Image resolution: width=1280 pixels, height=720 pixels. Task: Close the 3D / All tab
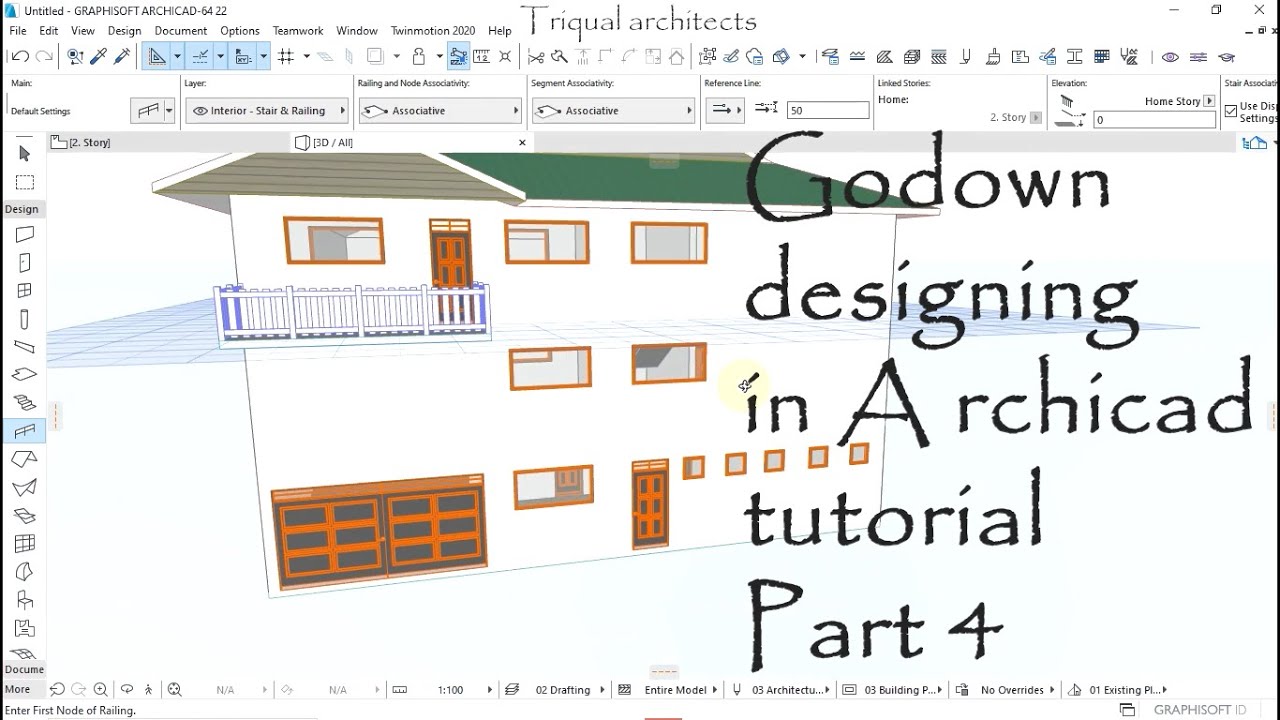(522, 142)
